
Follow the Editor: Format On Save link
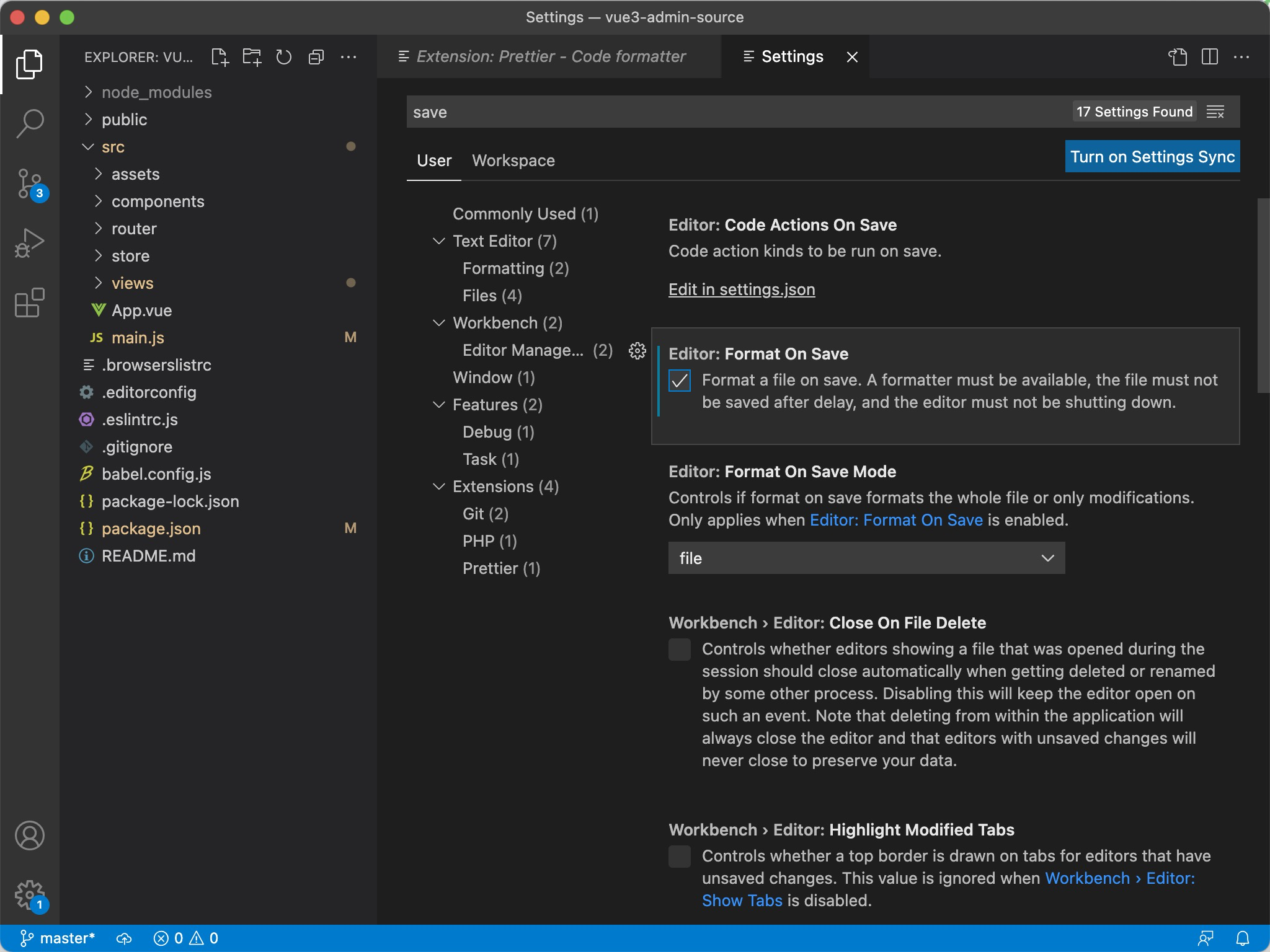pos(896,520)
